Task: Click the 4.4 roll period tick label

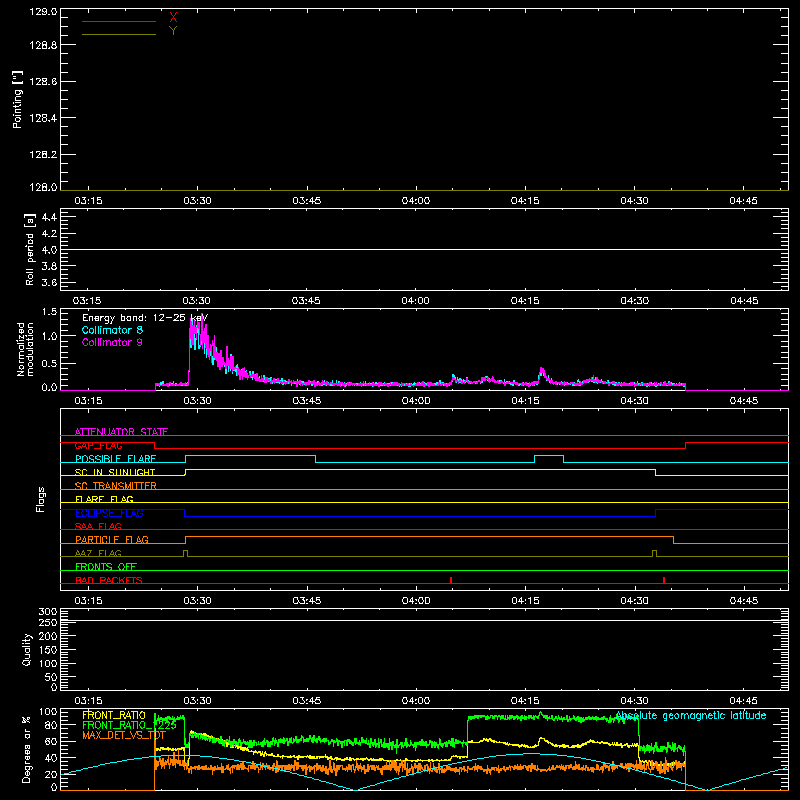Action: click(49, 217)
